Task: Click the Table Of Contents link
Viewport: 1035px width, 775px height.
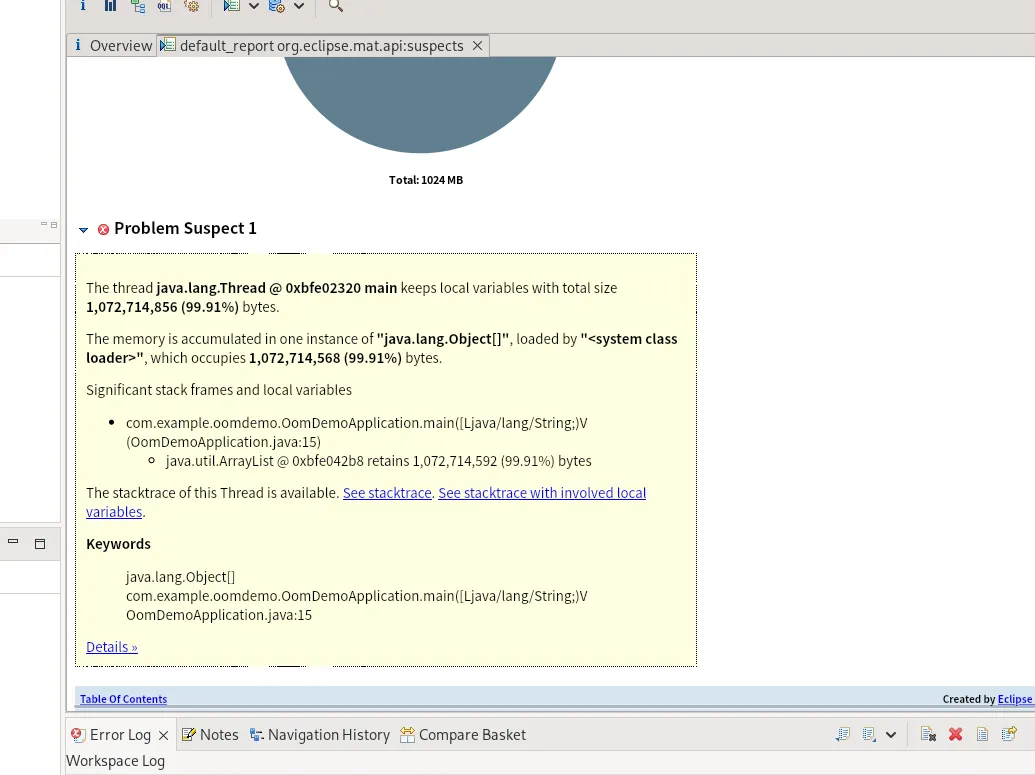Action: coord(123,699)
